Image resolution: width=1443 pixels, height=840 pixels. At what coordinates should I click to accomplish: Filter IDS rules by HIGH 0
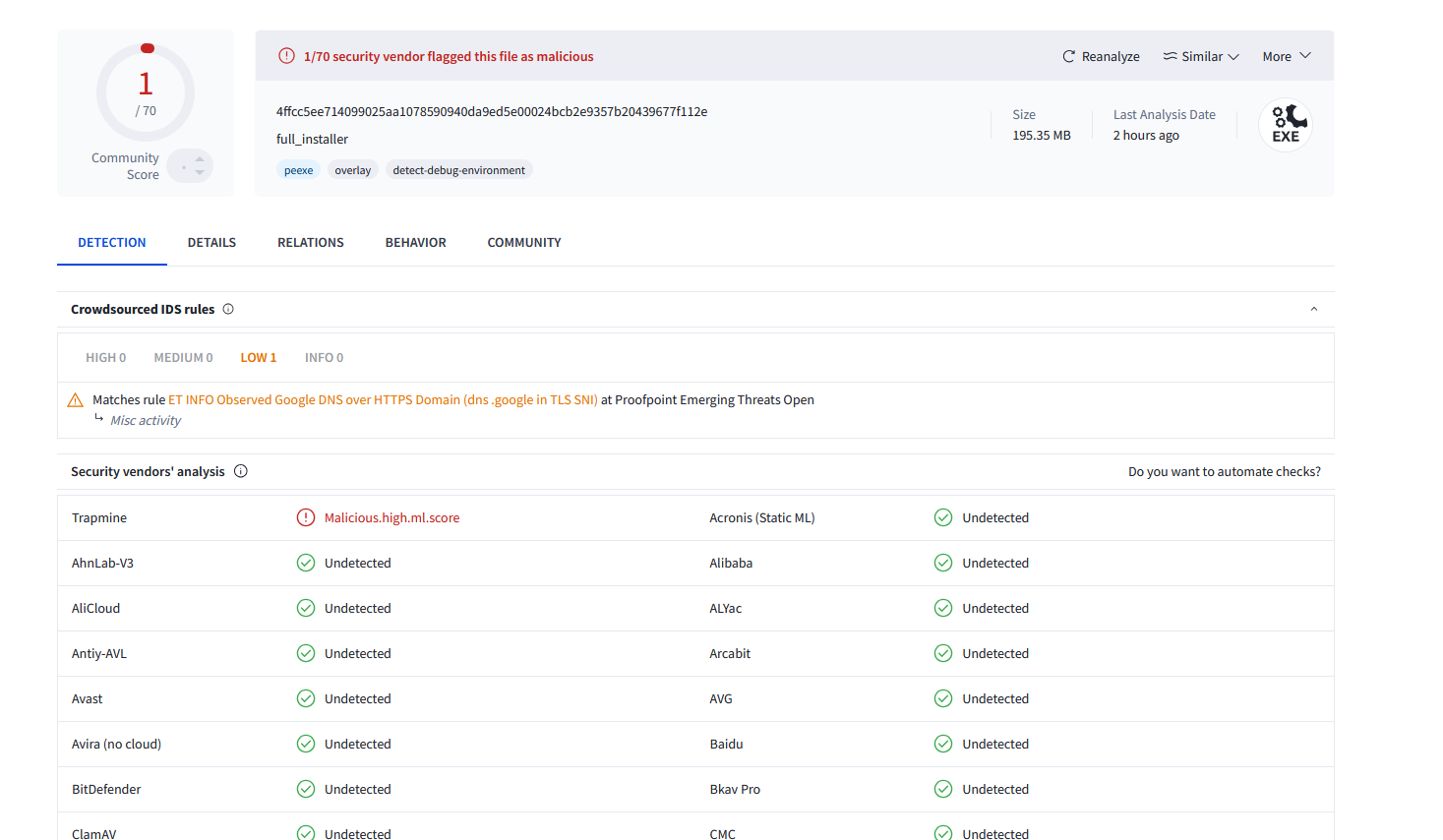pyautogui.click(x=105, y=358)
